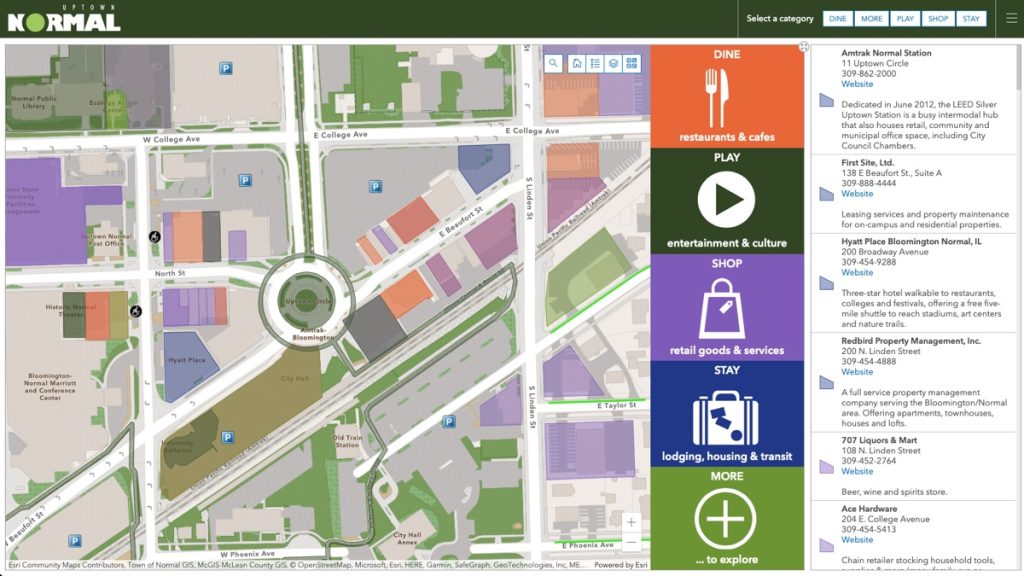Image resolution: width=1024 pixels, height=576 pixels.
Task: Open the DINE restaurants & cafes tile
Action: (x=727, y=97)
